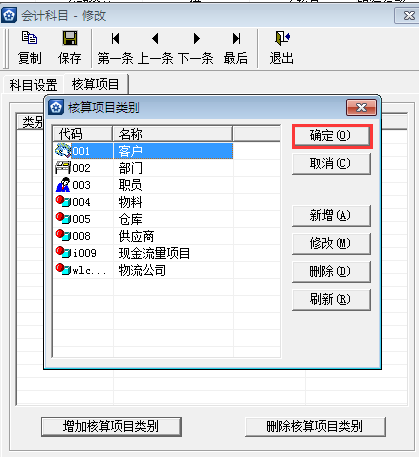
Task: Click the icon beside code 004
Action: (63, 202)
